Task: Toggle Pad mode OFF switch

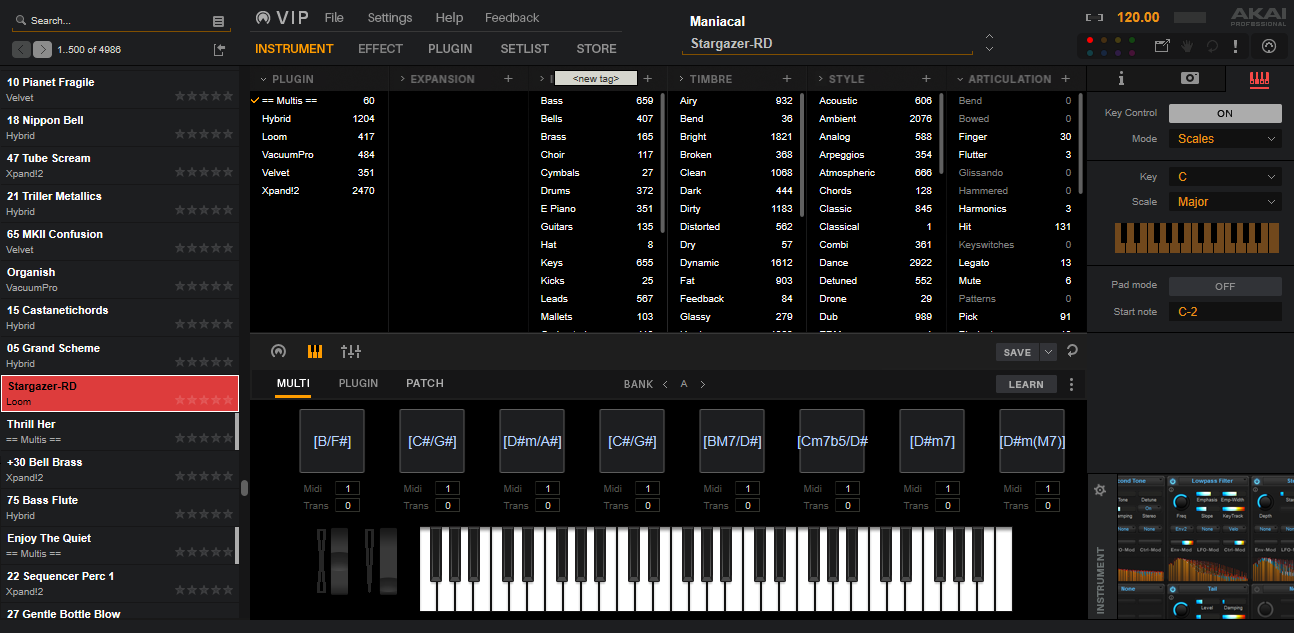Action: pyautogui.click(x=1224, y=286)
